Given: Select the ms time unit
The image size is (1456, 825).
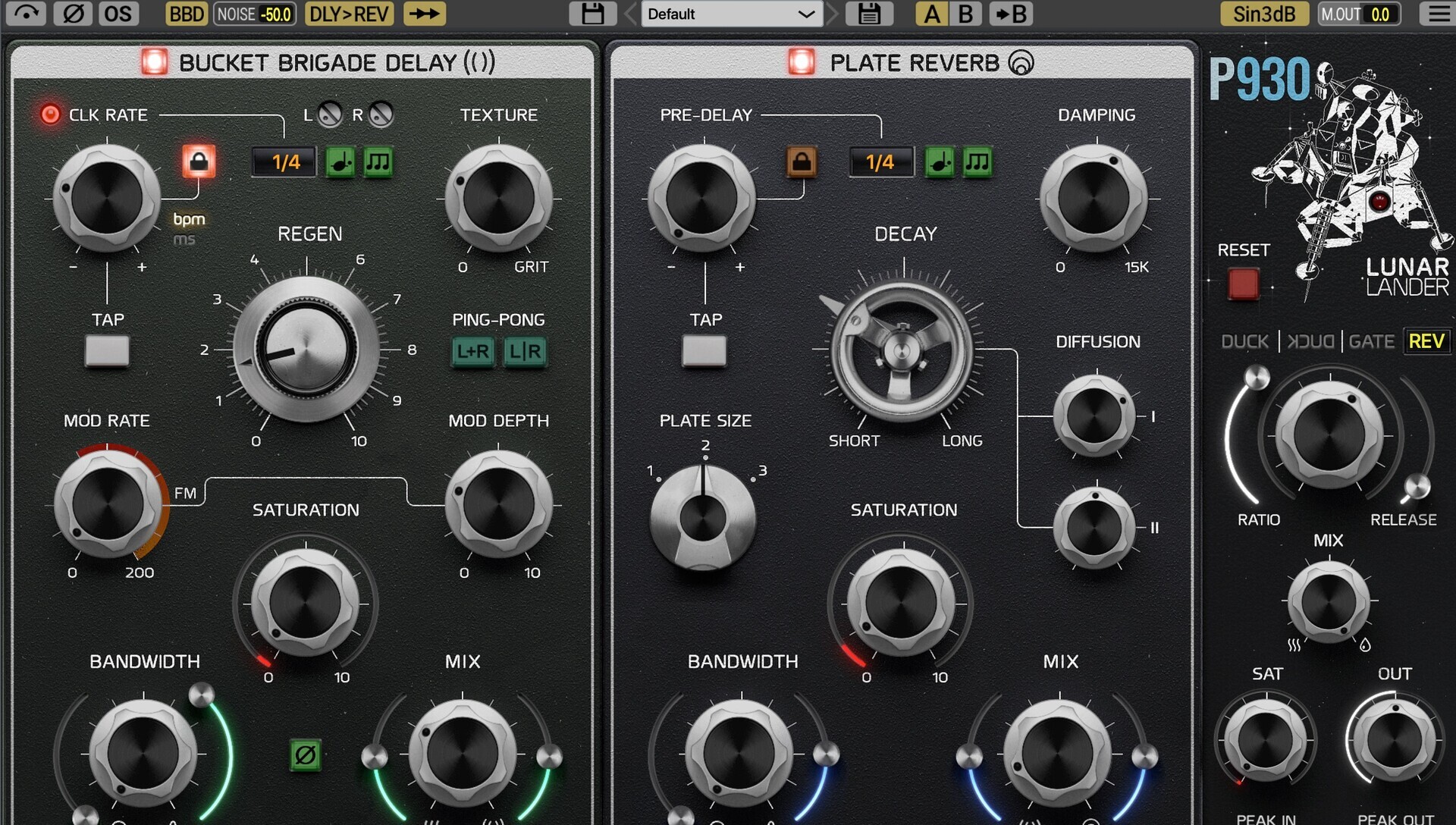Looking at the screenshot, I should pos(184,240).
